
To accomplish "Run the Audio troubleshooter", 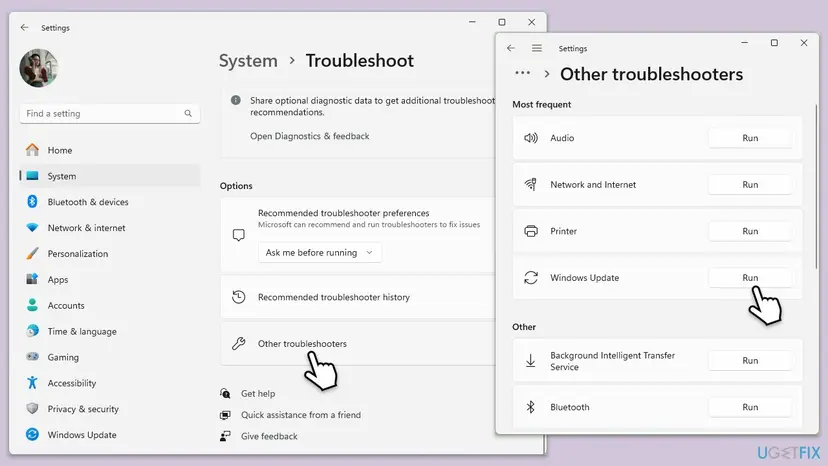I will point(750,138).
